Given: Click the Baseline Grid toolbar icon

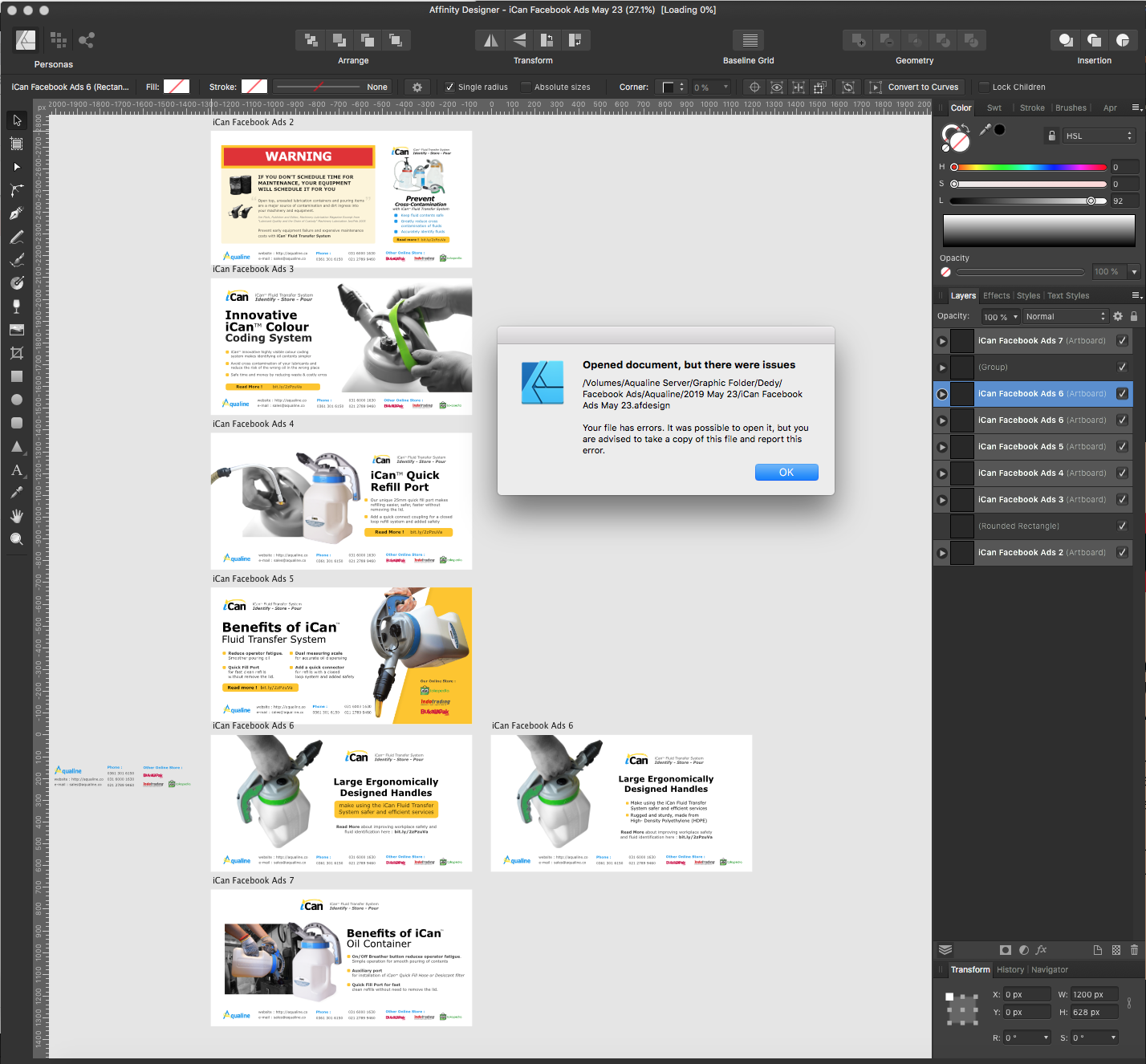Looking at the screenshot, I should pyautogui.click(x=749, y=40).
